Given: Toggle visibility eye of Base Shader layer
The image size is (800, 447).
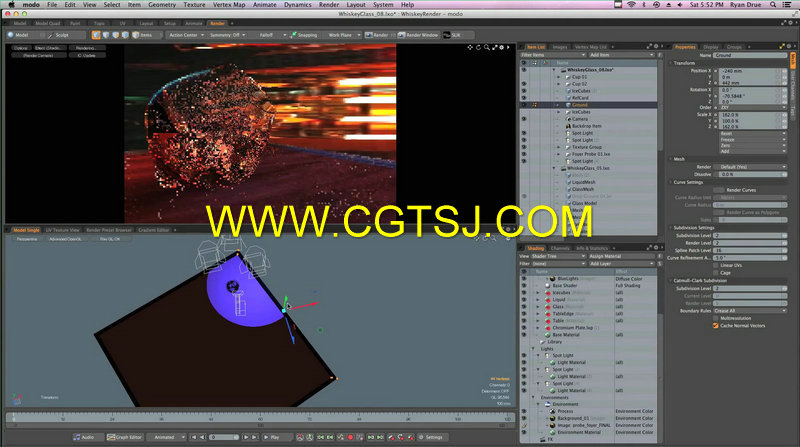Looking at the screenshot, I should (x=523, y=286).
